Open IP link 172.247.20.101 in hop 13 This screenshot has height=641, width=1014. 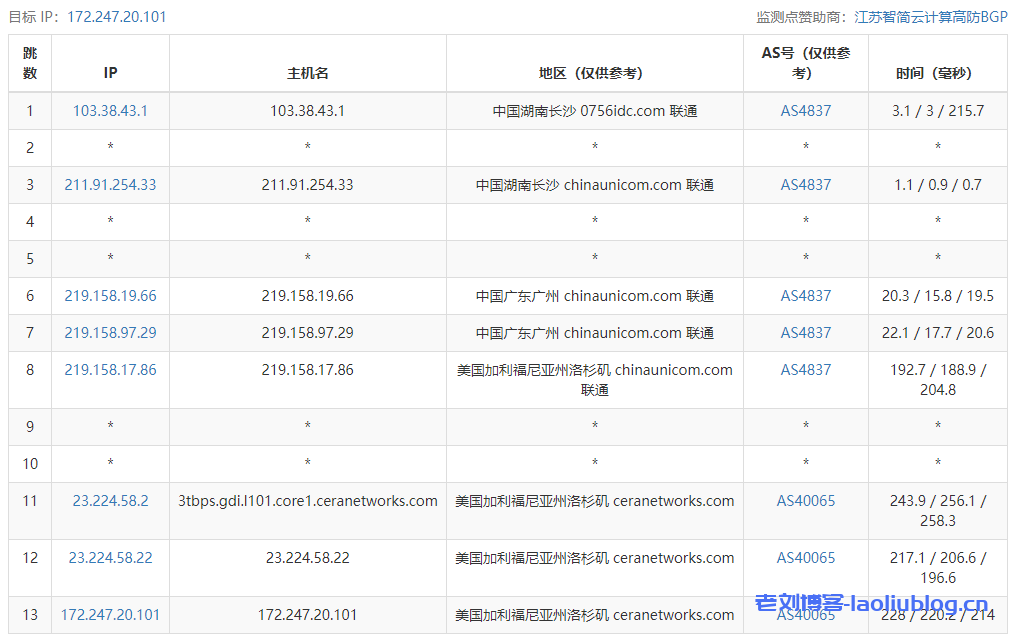[x=110, y=615]
